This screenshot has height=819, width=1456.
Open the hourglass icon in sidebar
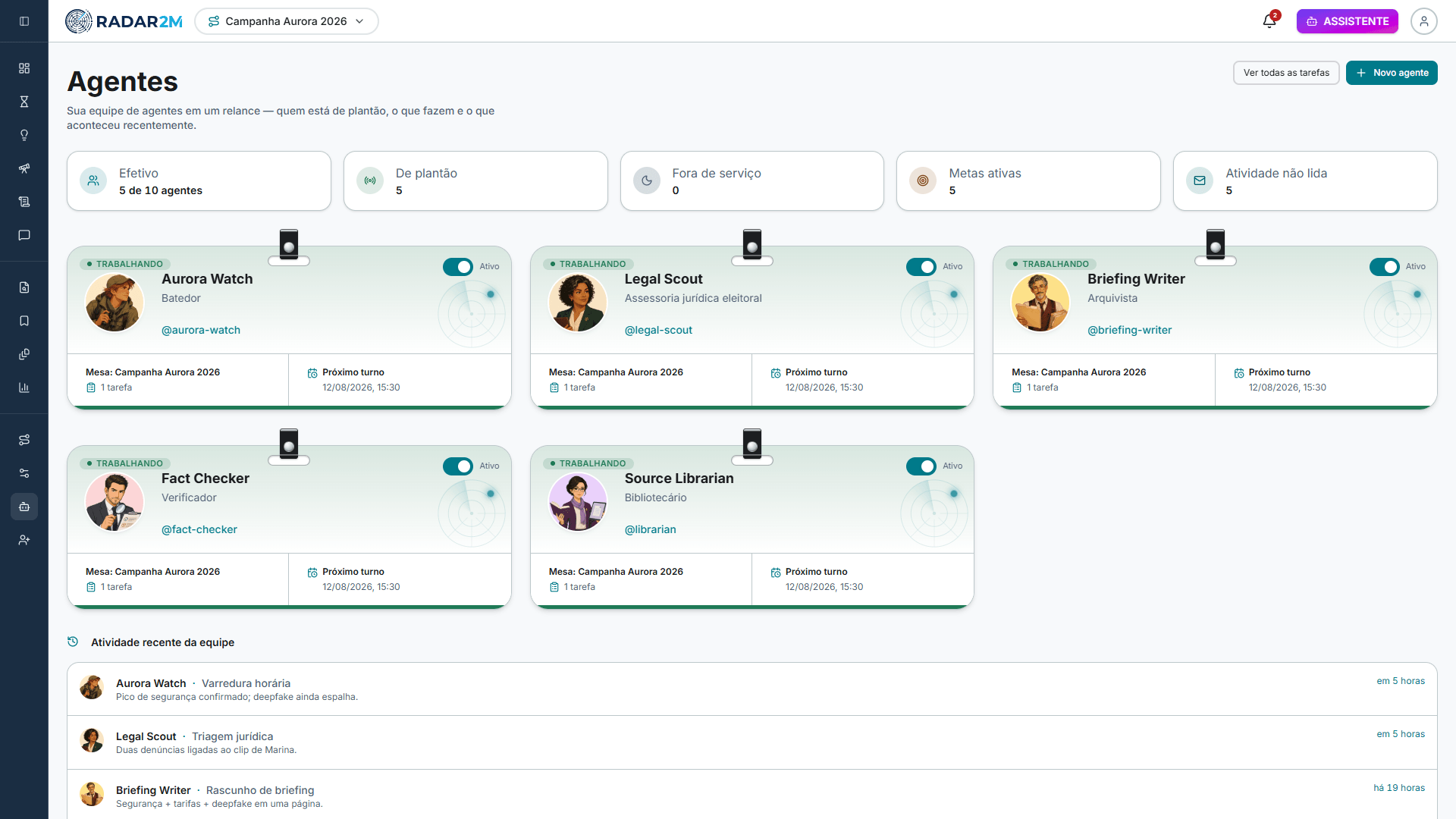coord(24,102)
